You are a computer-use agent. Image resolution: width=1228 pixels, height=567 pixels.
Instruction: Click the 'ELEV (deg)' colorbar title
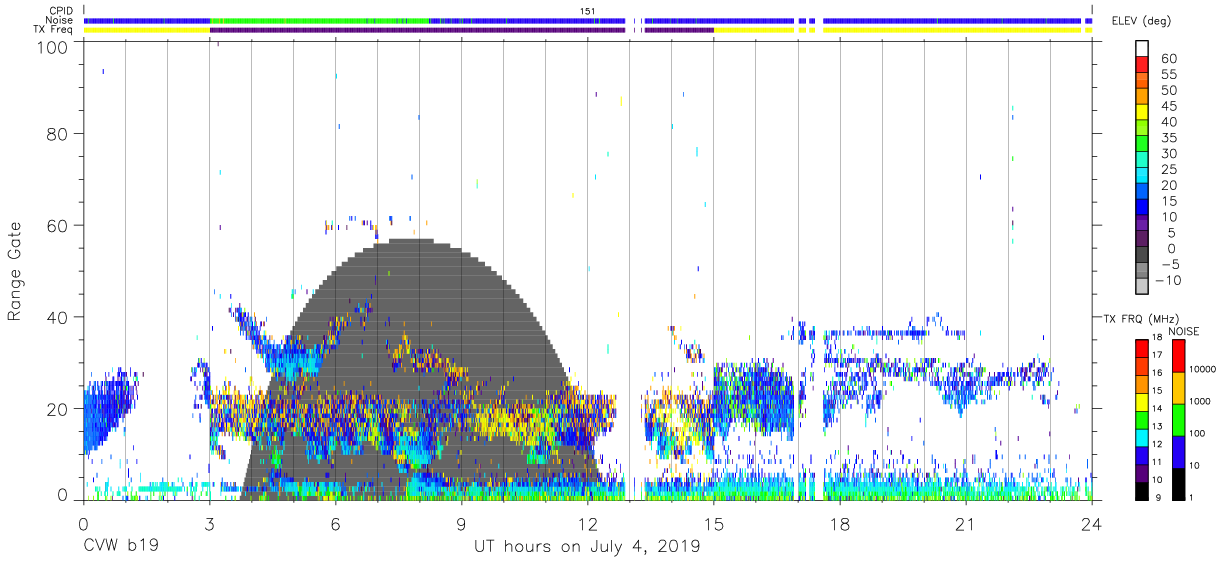pos(1141,20)
